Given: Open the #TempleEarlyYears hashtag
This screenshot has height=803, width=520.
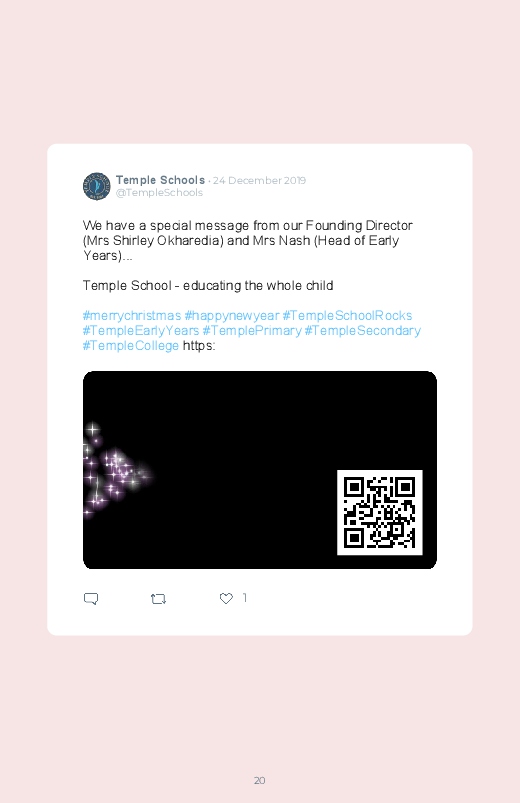Looking at the screenshot, I should point(141,331).
